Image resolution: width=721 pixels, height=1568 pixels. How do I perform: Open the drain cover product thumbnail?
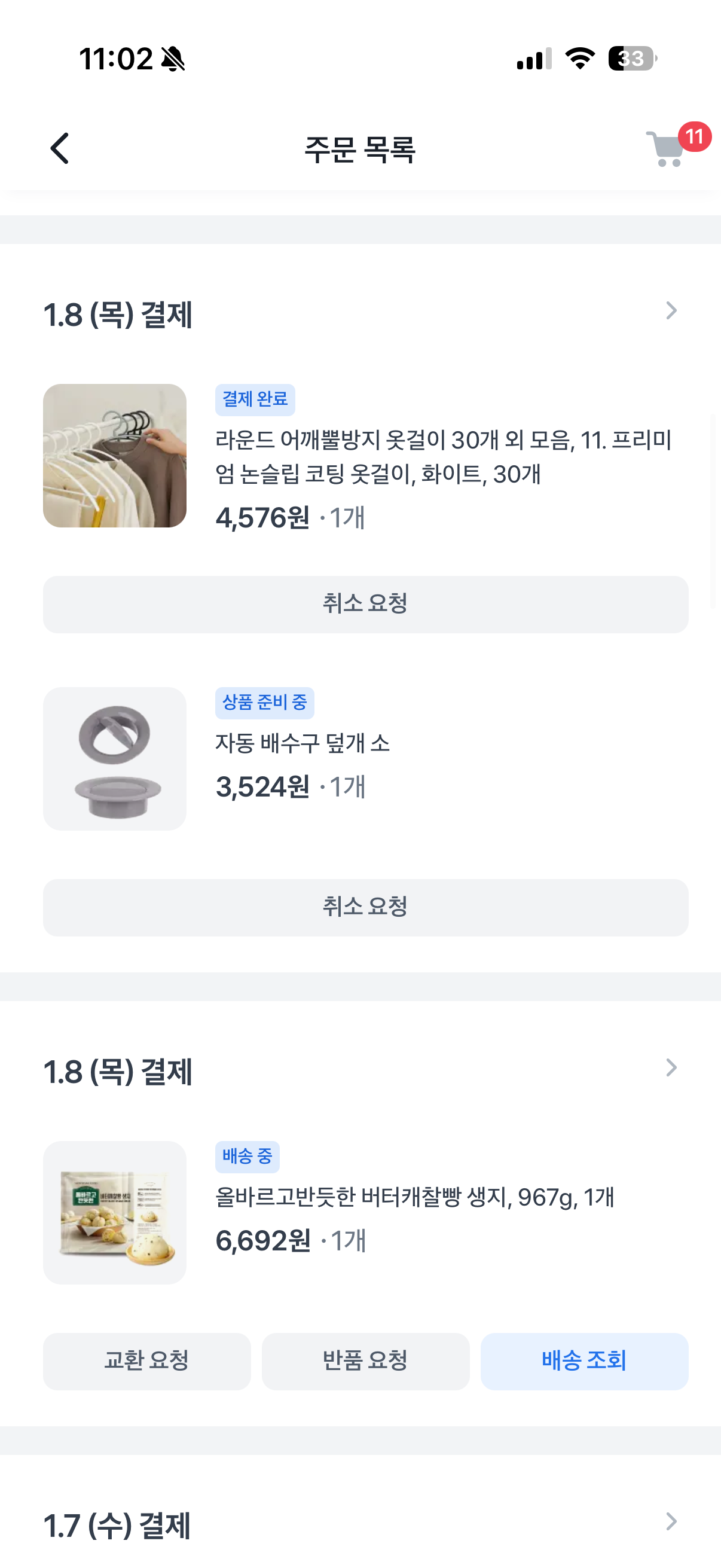pyautogui.click(x=115, y=759)
